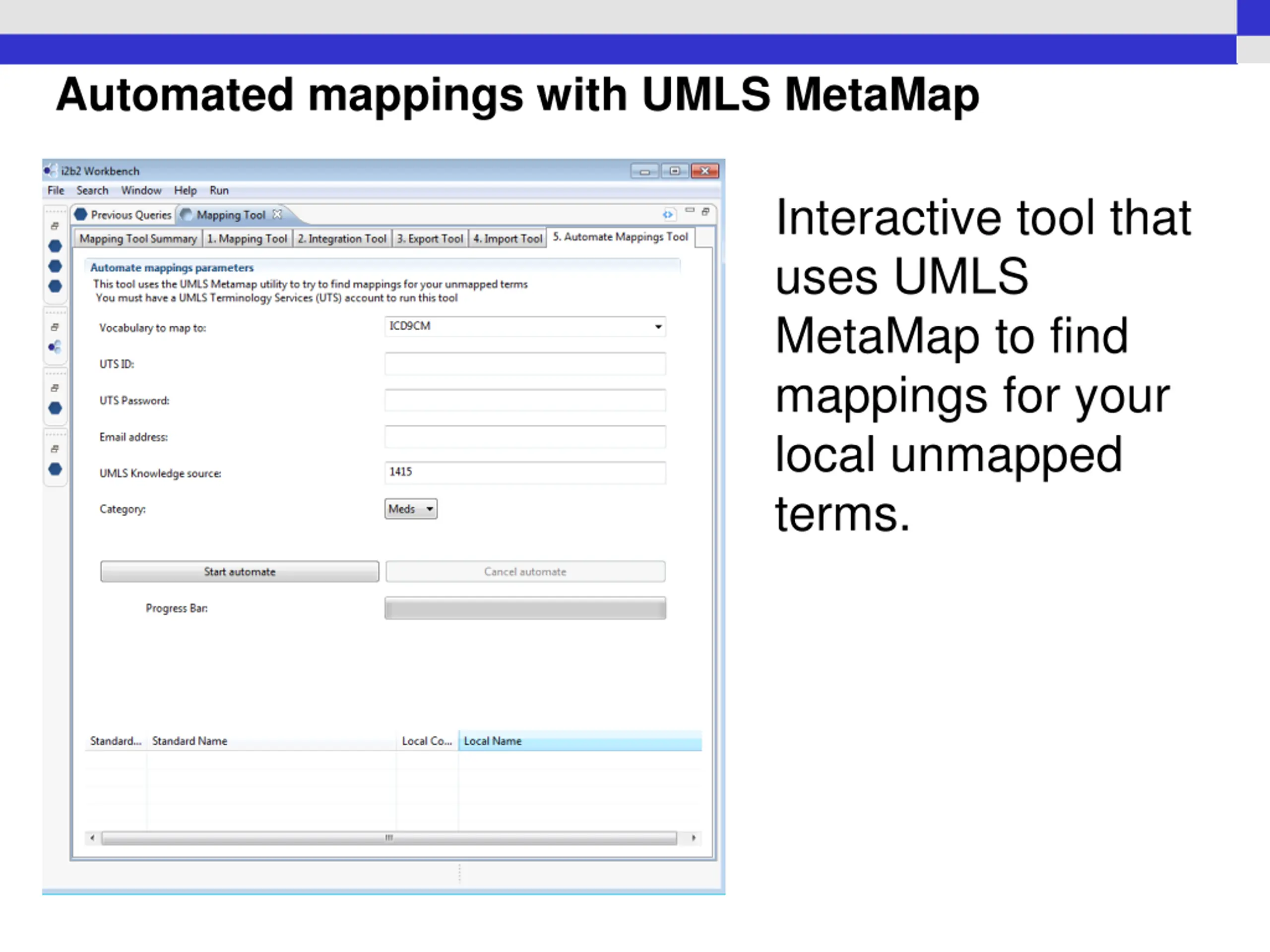Minimize the i2b2 Workbench window

pos(645,171)
